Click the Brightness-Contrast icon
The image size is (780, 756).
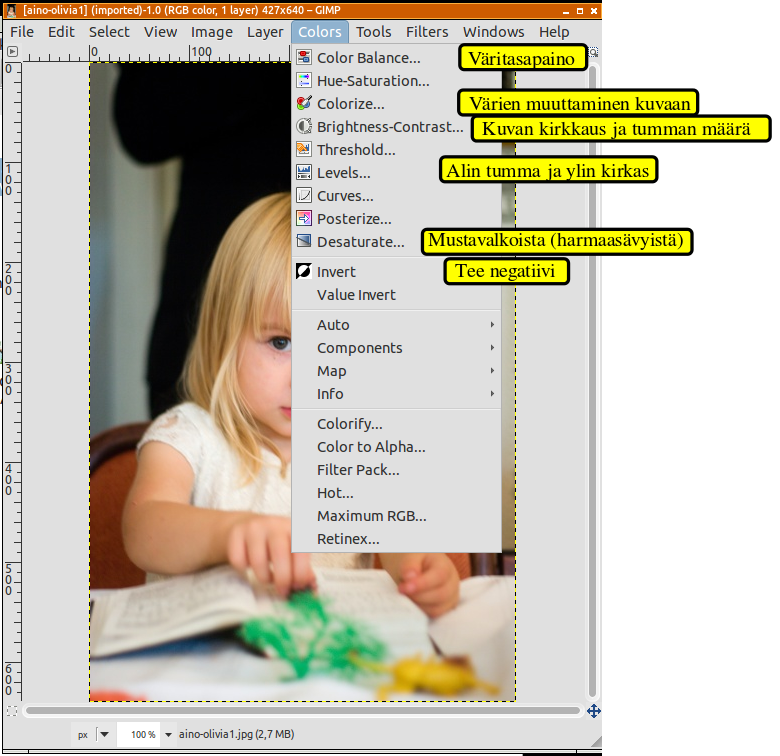tap(304, 126)
